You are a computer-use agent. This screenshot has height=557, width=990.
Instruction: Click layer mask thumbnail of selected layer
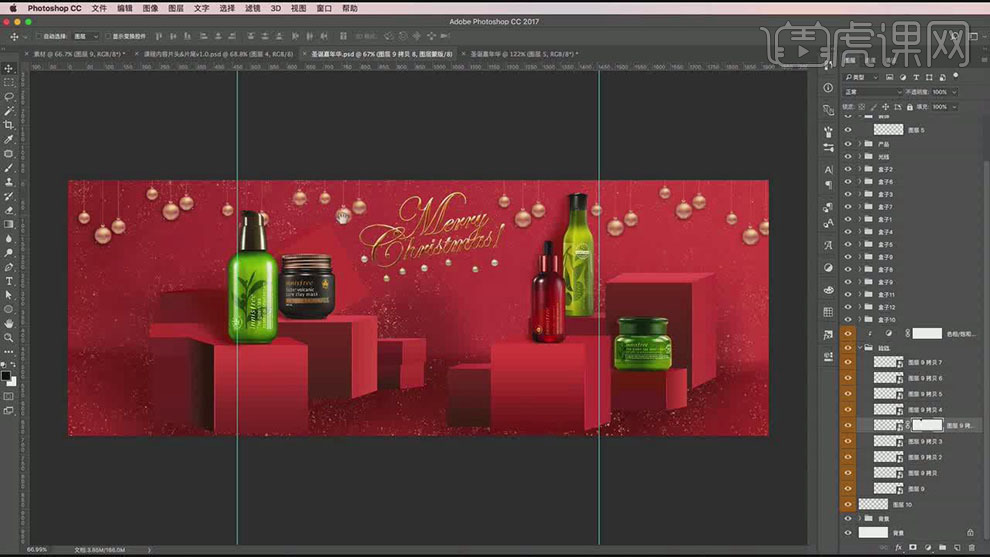(927, 425)
